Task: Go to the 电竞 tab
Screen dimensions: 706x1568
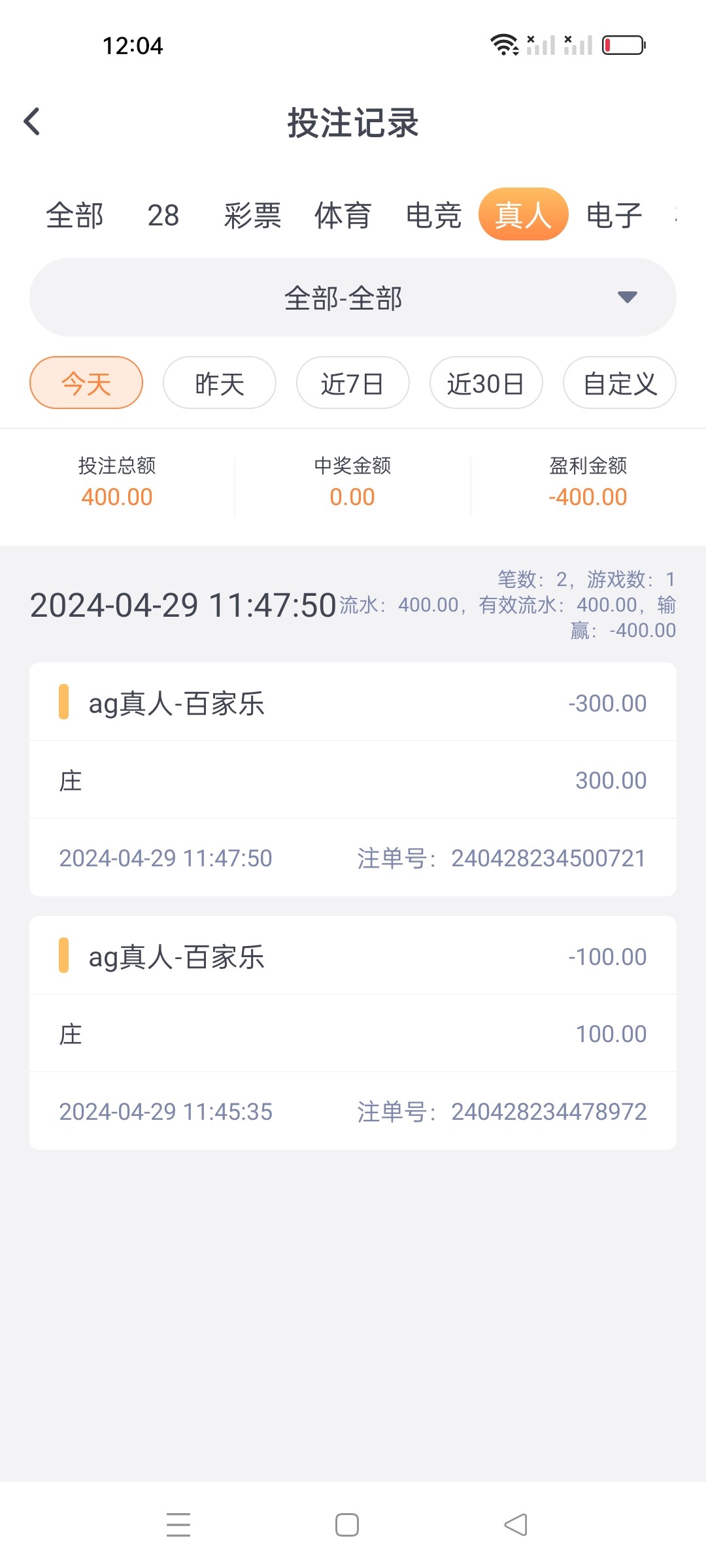Action: click(x=433, y=215)
